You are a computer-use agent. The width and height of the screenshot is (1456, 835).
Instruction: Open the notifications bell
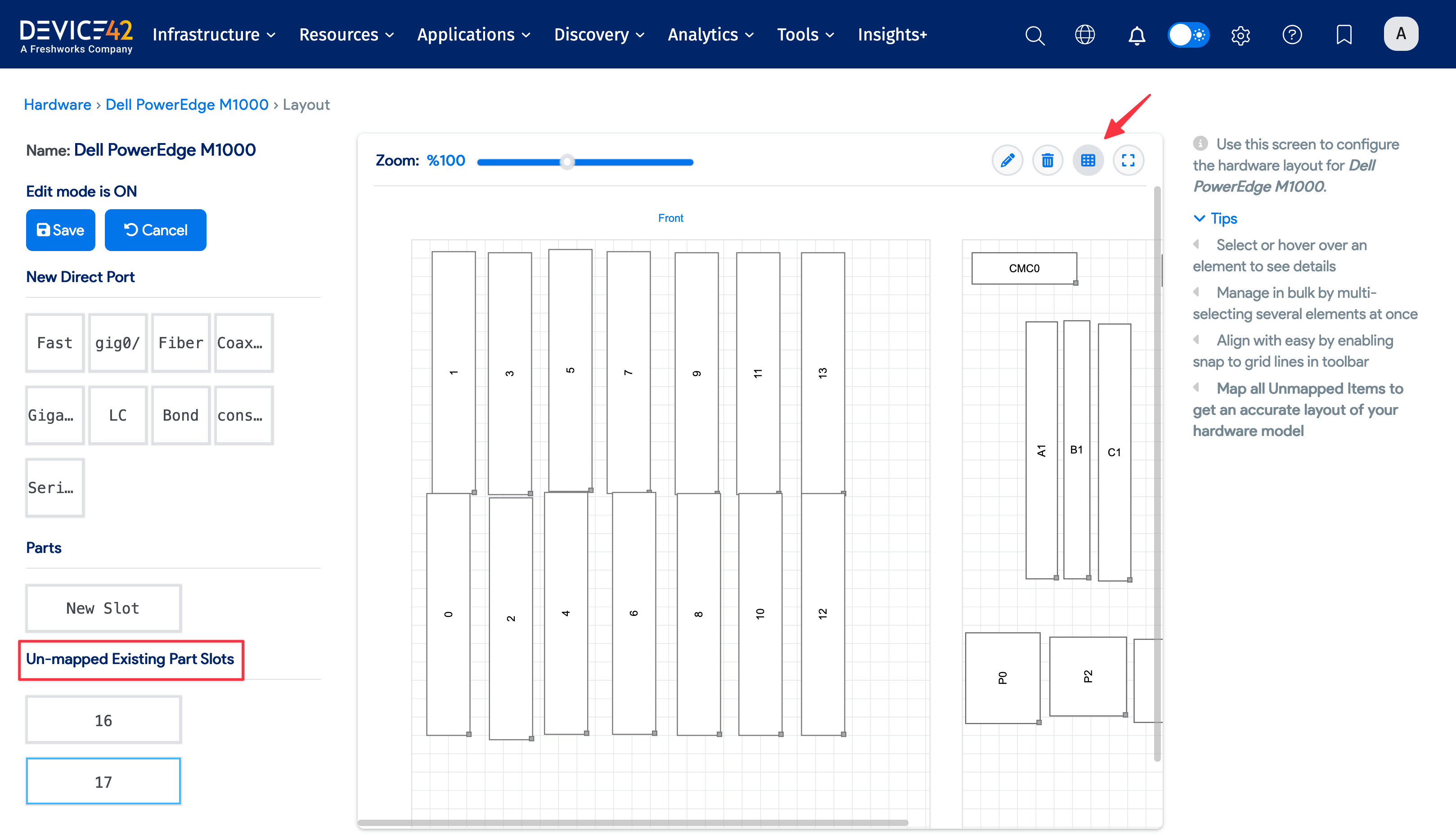click(x=1136, y=35)
